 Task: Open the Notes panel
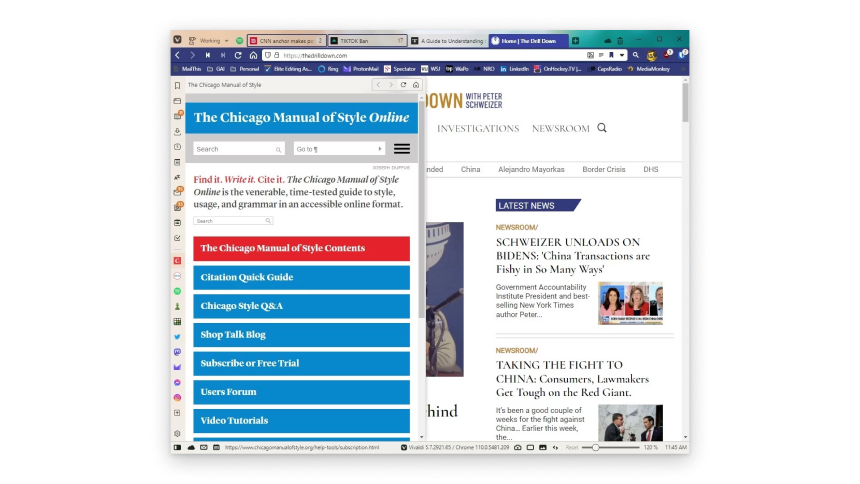coord(177,162)
